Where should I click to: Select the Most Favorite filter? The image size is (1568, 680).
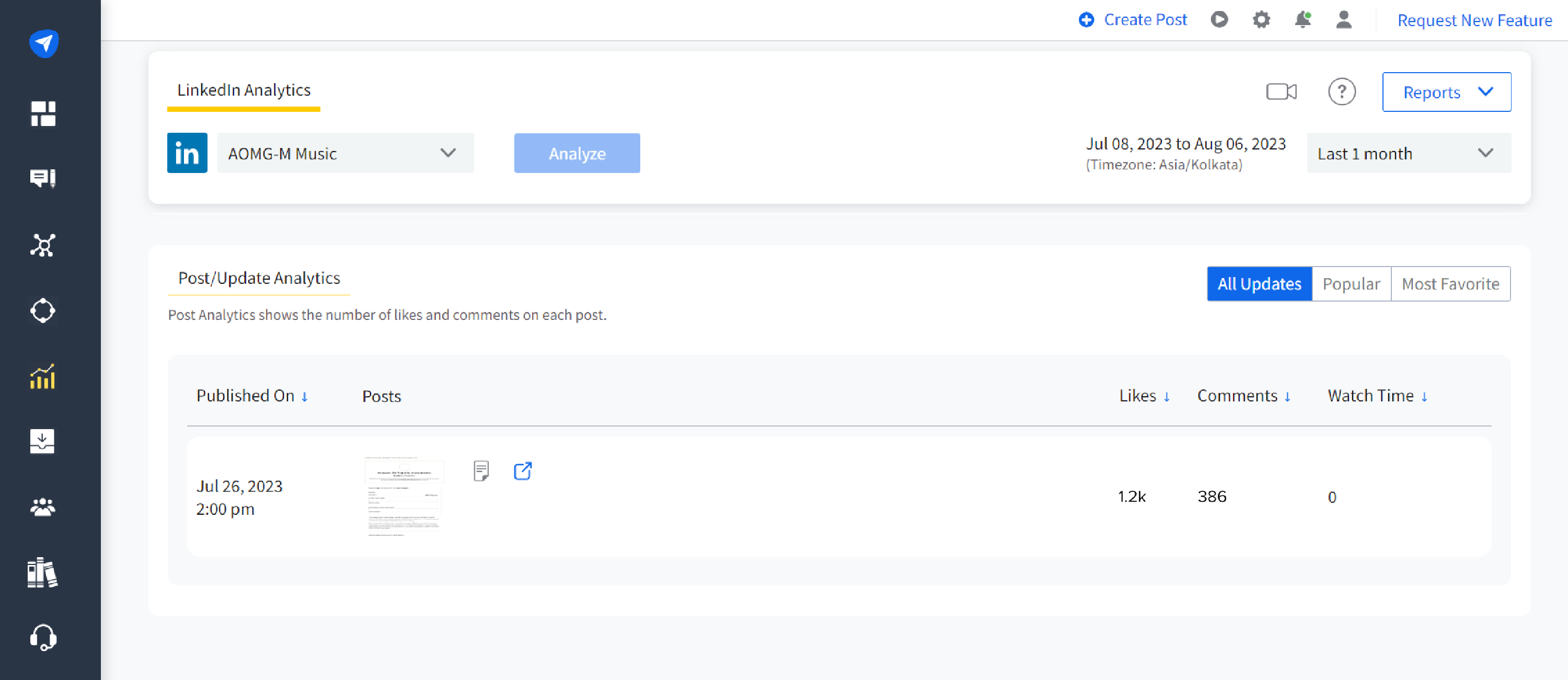point(1450,284)
